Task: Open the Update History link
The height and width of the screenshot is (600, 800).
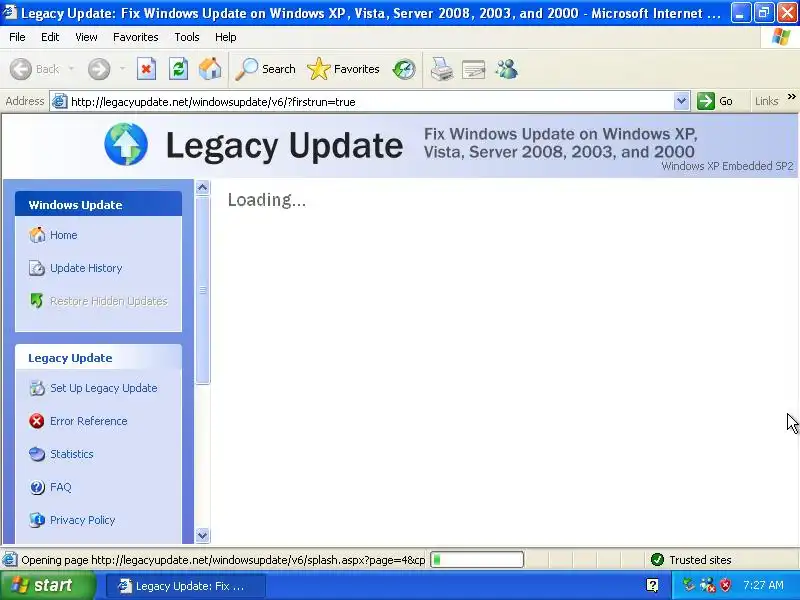Action: coord(86,268)
